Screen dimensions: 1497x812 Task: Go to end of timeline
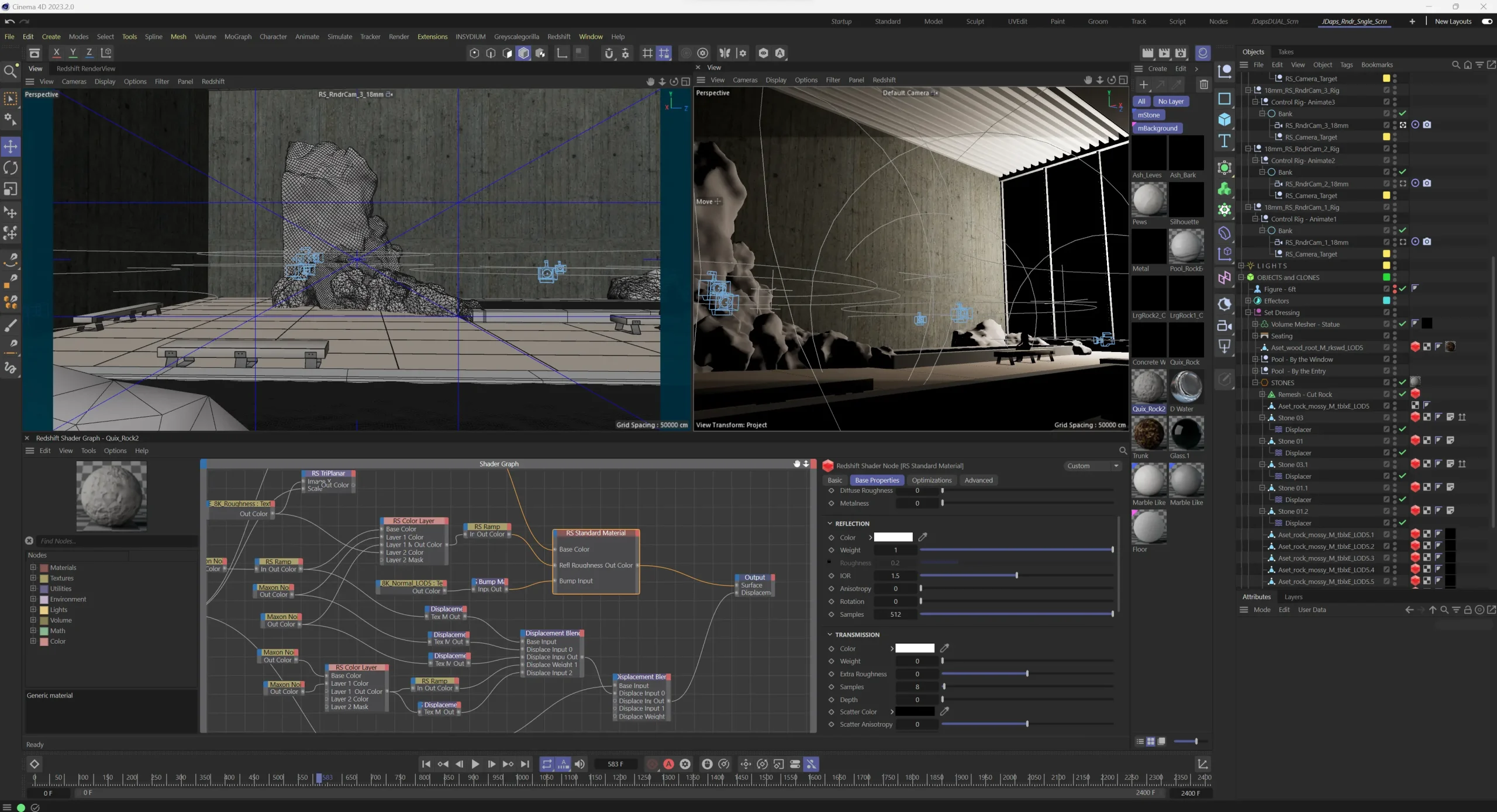click(x=525, y=764)
